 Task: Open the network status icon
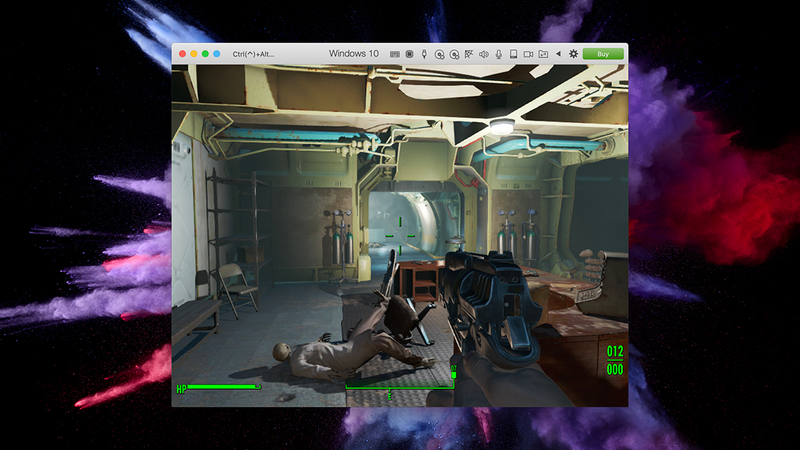point(468,54)
